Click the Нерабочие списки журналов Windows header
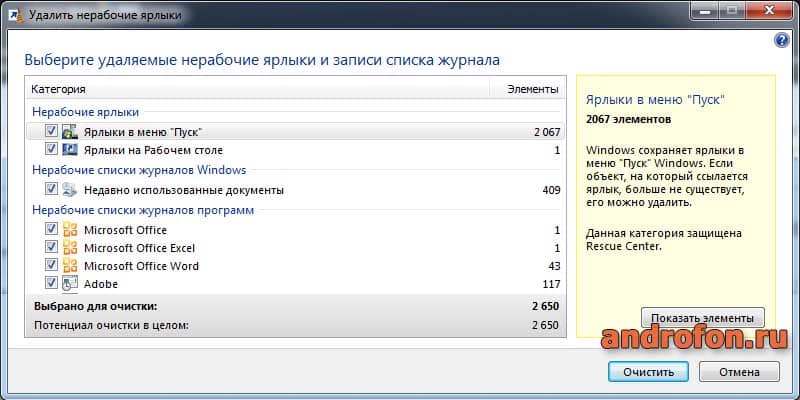 (x=139, y=169)
